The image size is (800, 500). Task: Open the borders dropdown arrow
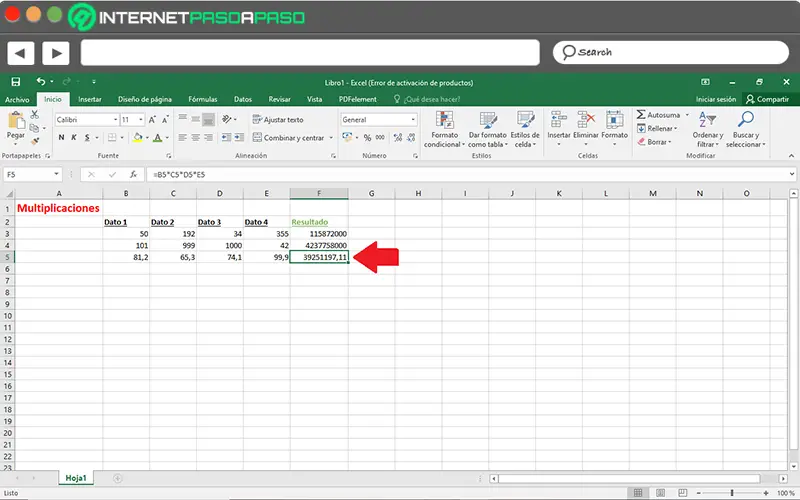(x=122, y=138)
